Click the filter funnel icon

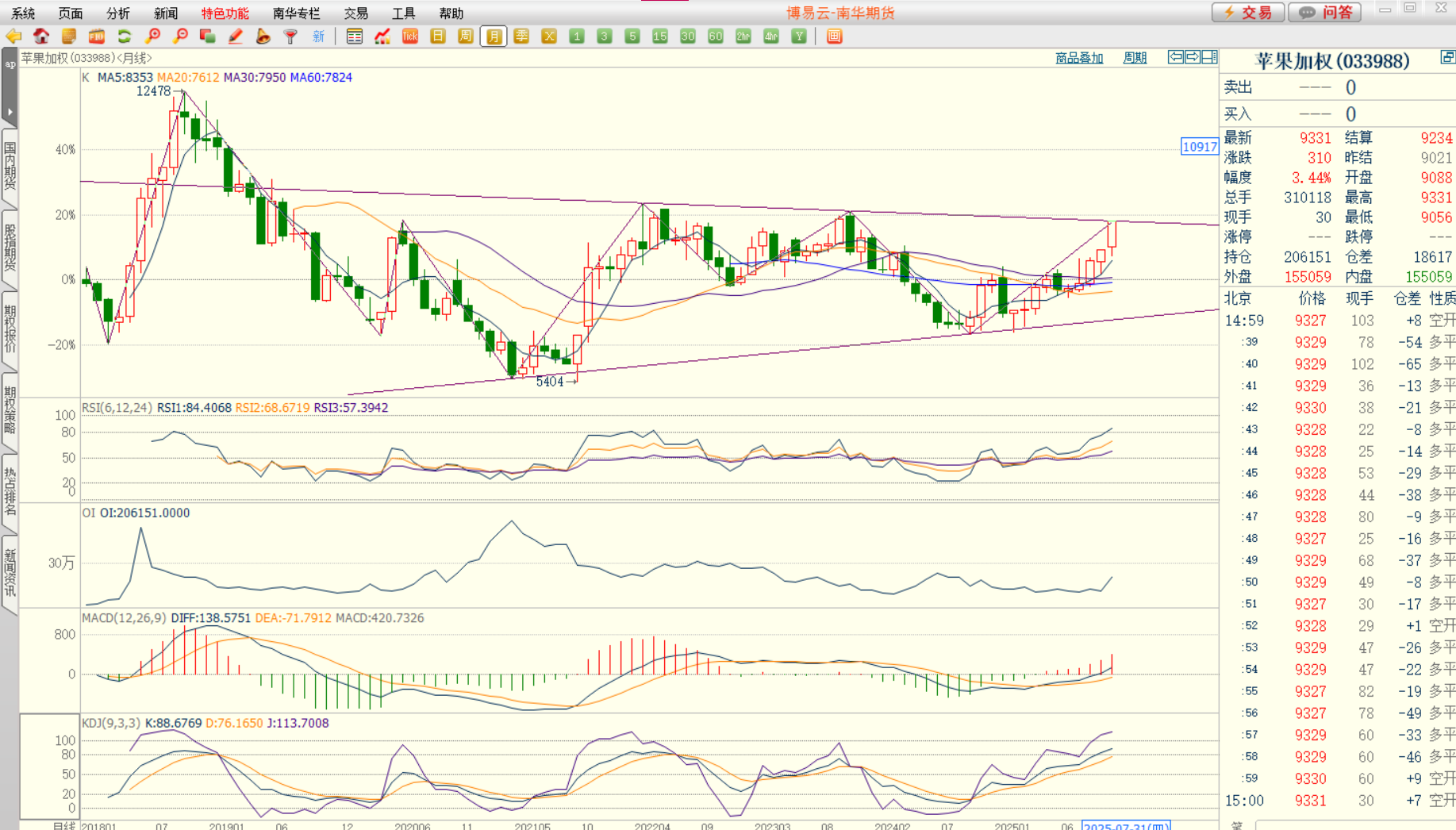point(290,37)
